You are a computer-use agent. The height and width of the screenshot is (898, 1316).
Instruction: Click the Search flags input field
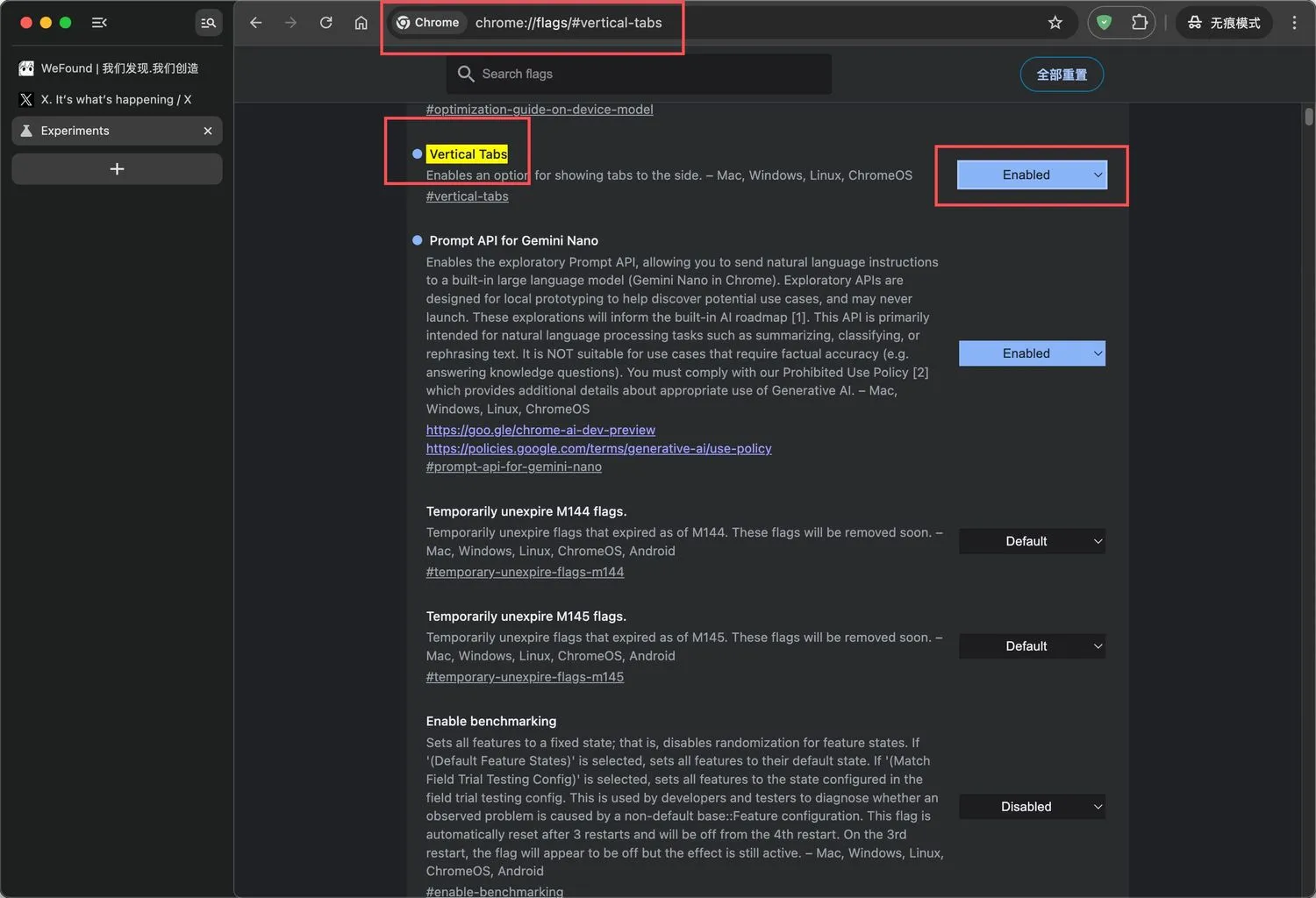click(x=639, y=74)
